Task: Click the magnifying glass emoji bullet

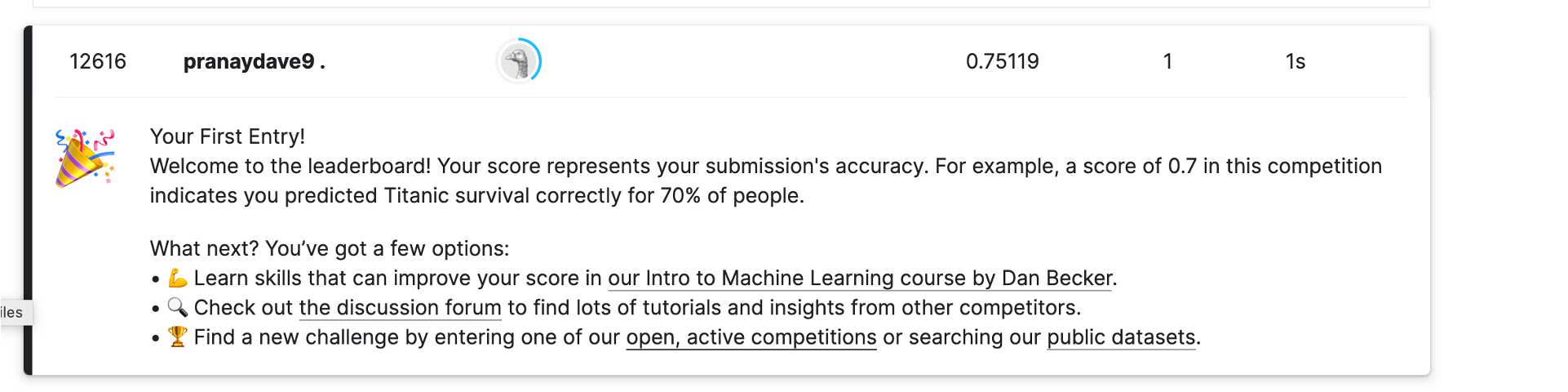Action: click(177, 308)
